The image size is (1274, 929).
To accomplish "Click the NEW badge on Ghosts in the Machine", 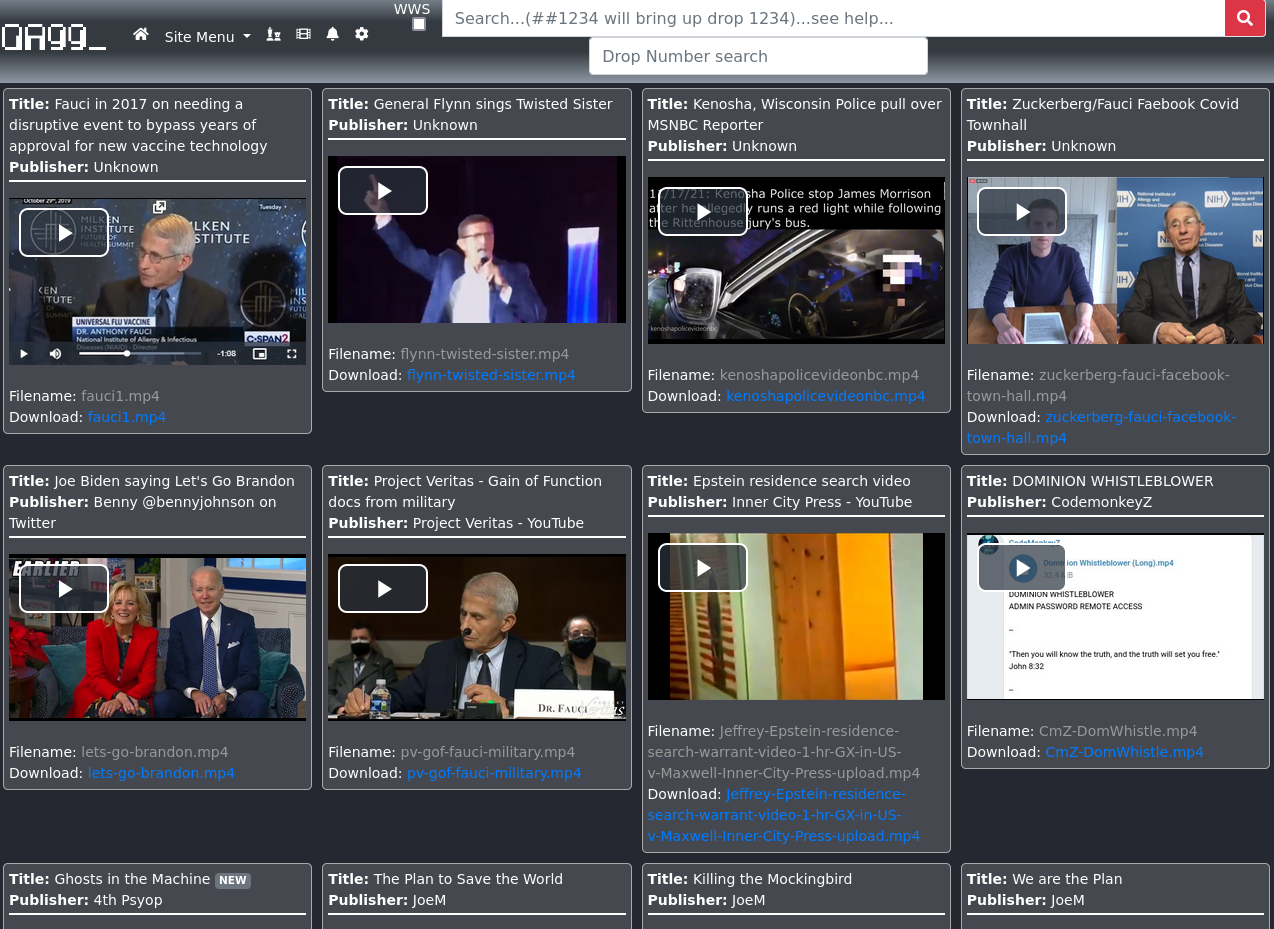I will tap(233, 880).
